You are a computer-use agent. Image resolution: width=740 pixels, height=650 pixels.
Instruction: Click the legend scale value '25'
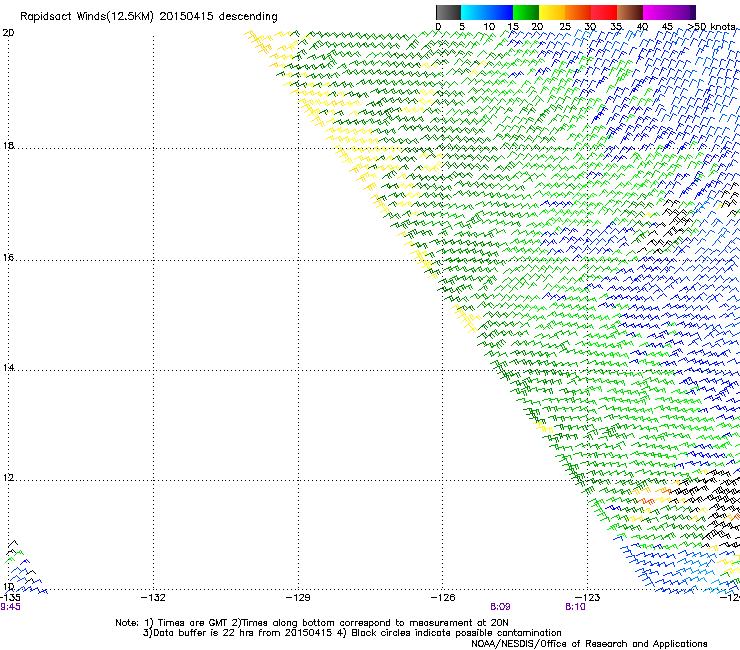coord(565,27)
